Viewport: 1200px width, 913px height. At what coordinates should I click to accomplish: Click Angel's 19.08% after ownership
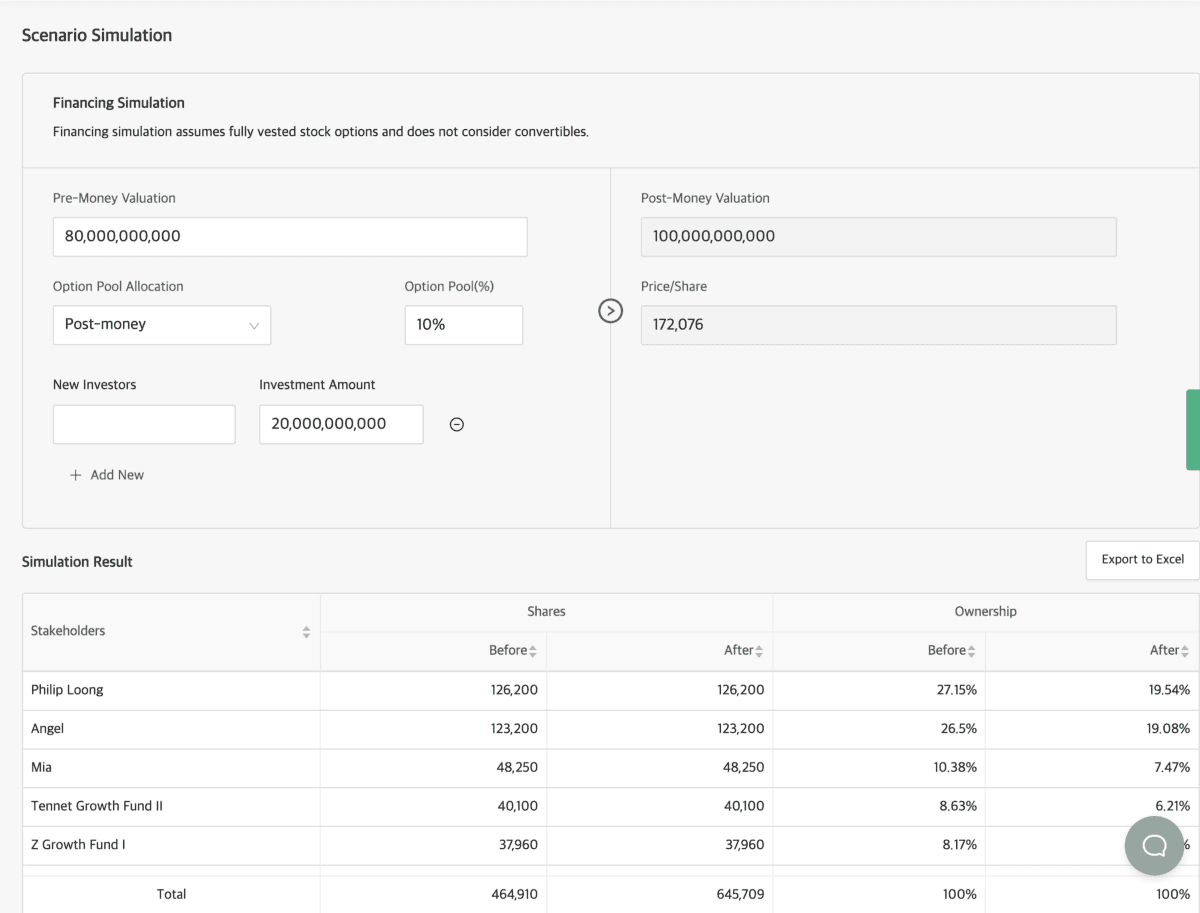click(1168, 730)
